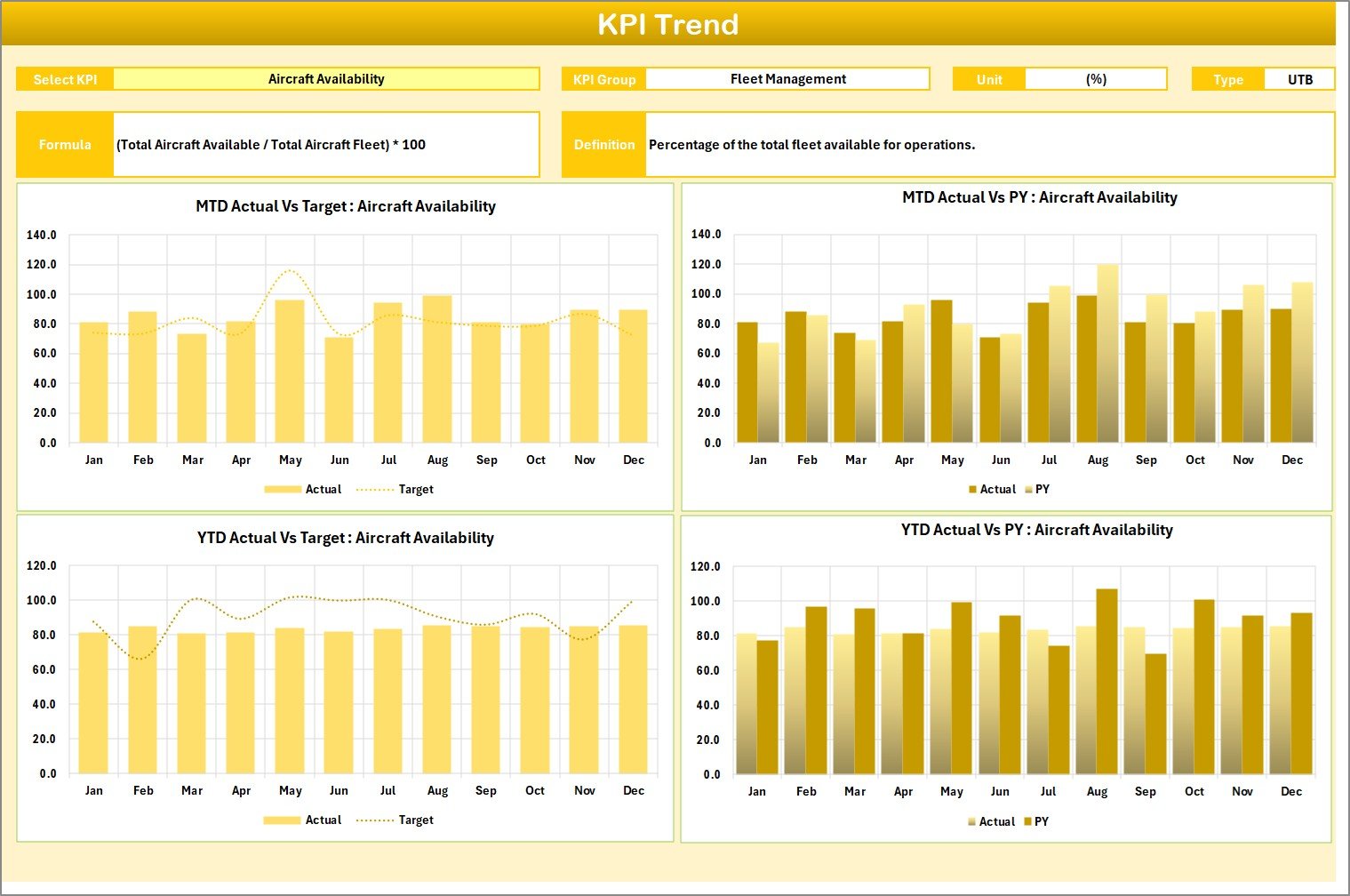Select the YTD Actual Vs PY chart title

coord(1036,530)
